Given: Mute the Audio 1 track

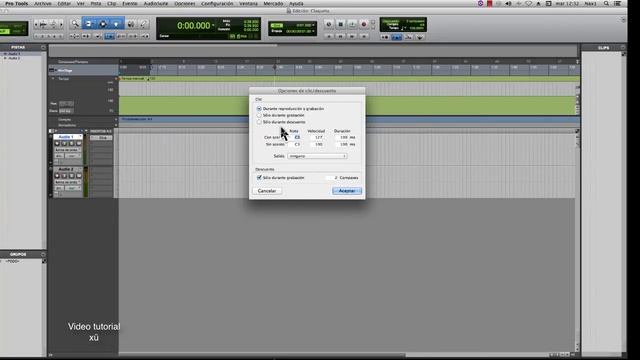Looking at the screenshot, I should tap(79, 144).
